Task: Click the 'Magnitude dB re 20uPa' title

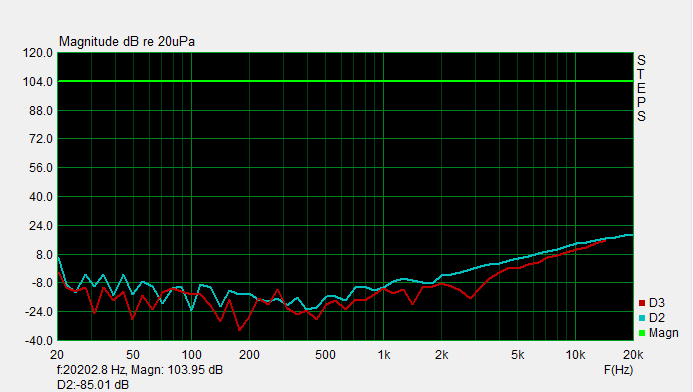Action: pos(127,42)
